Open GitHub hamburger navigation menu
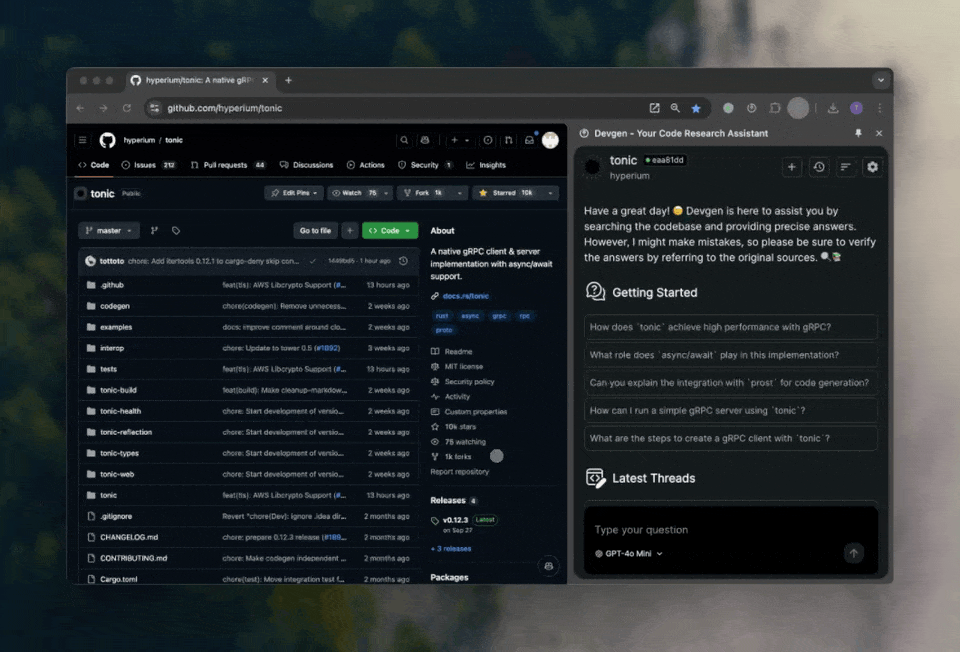The image size is (960, 652). (83, 141)
